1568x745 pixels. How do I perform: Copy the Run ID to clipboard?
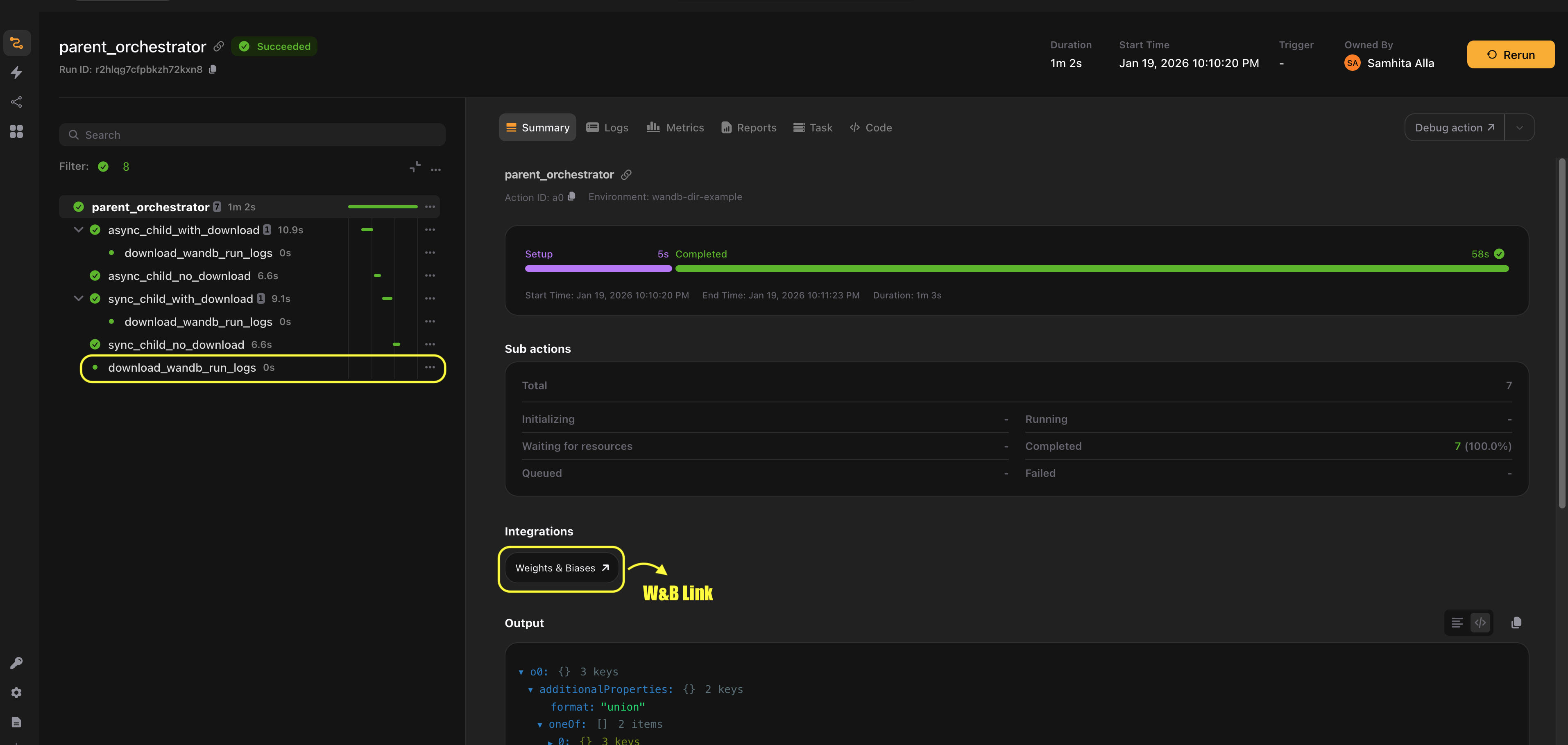pos(213,69)
